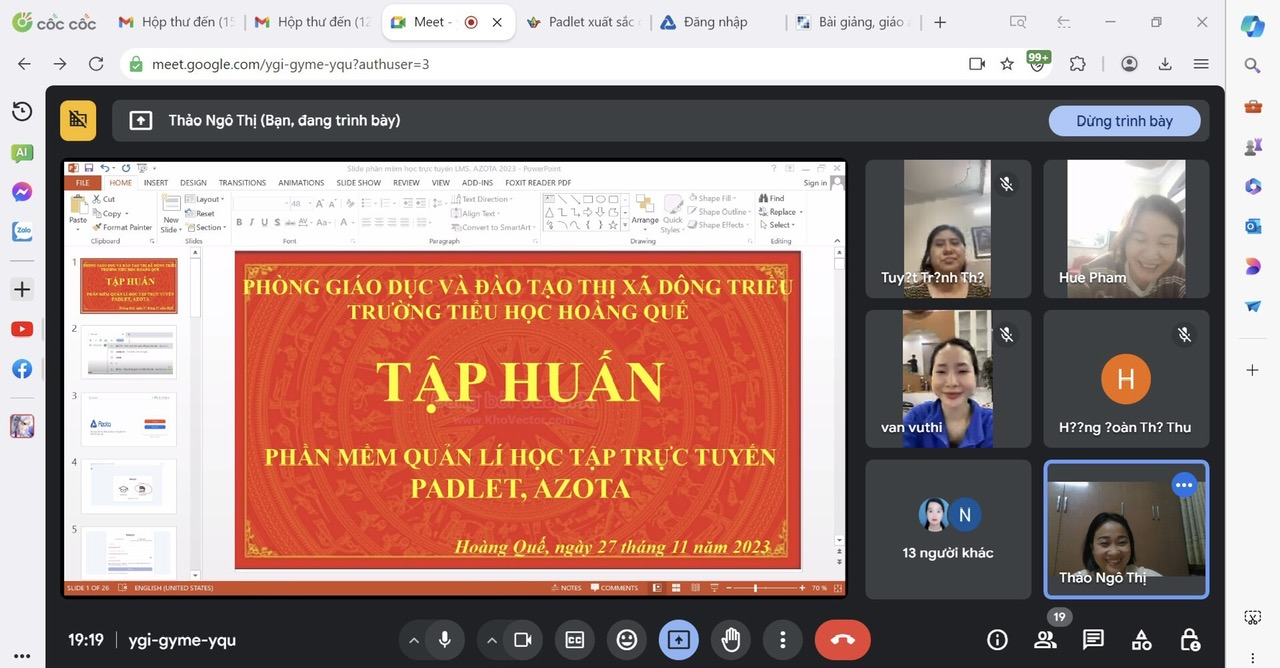Image resolution: width=1280 pixels, height=668 pixels.
Task: Open the emoji reactions button
Action: (627, 640)
